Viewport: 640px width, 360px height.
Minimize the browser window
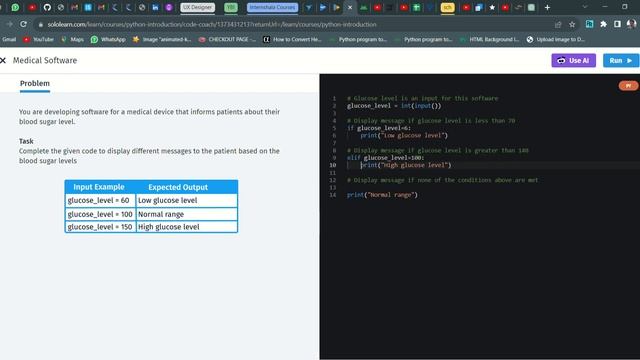click(605, 7)
